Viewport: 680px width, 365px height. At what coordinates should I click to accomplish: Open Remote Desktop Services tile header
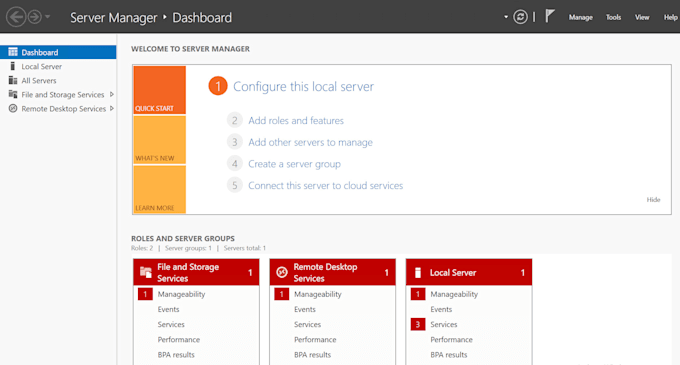333,272
